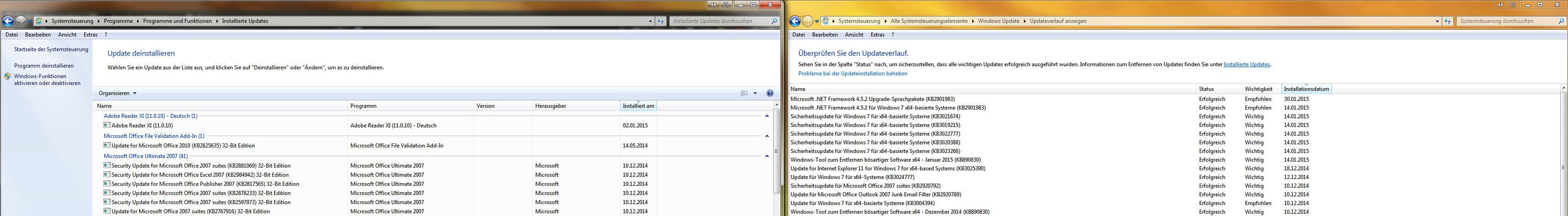This screenshot has width=1568, height=216.
Task: Collapse Microsoft Office Ultimate 2007 group
Action: coord(767,156)
